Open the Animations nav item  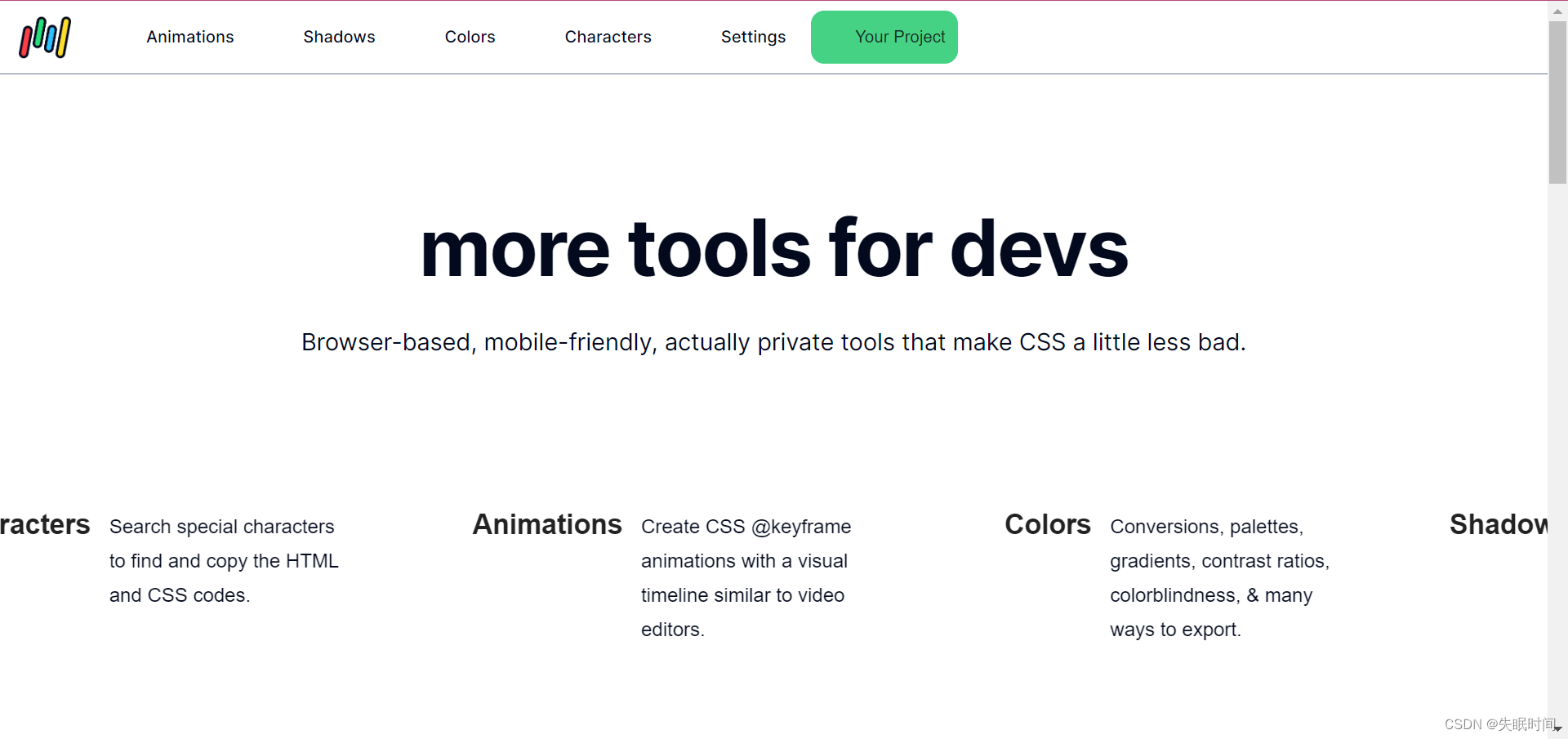pyautogui.click(x=190, y=37)
